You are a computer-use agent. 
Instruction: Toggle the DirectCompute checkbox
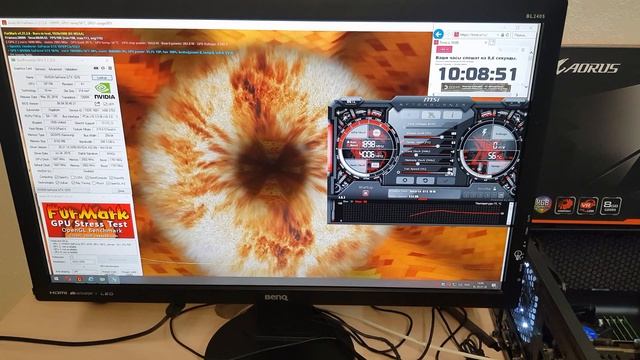pyautogui.click(x=87, y=178)
